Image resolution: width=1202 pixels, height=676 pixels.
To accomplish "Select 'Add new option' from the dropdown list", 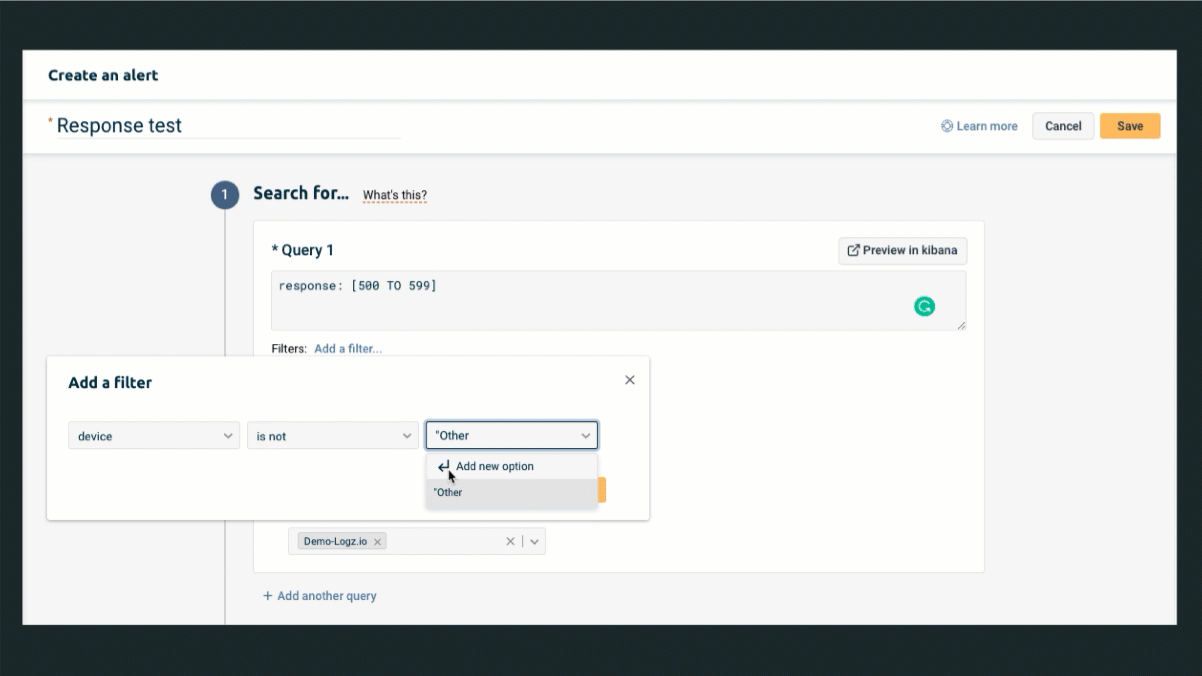I will coord(495,466).
